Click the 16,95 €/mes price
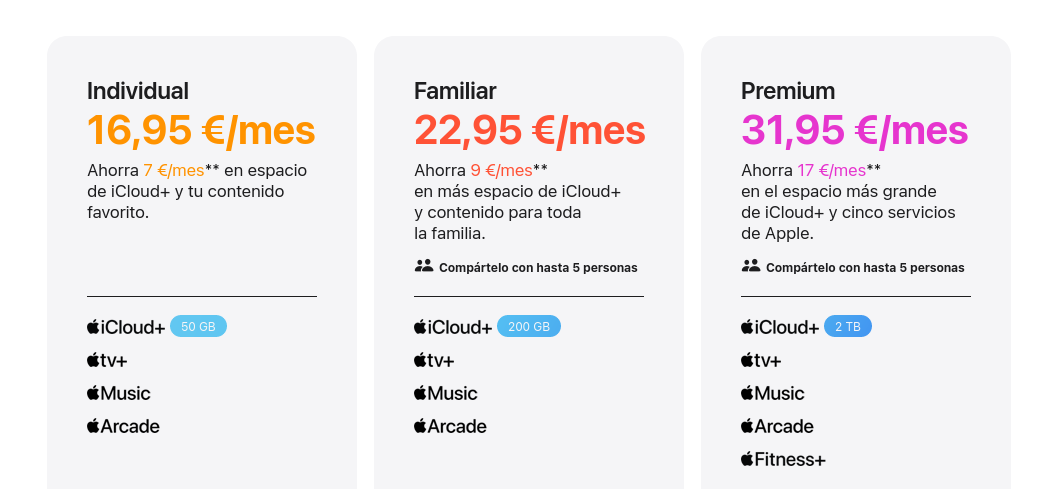The width and height of the screenshot is (1047, 489). [201, 130]
